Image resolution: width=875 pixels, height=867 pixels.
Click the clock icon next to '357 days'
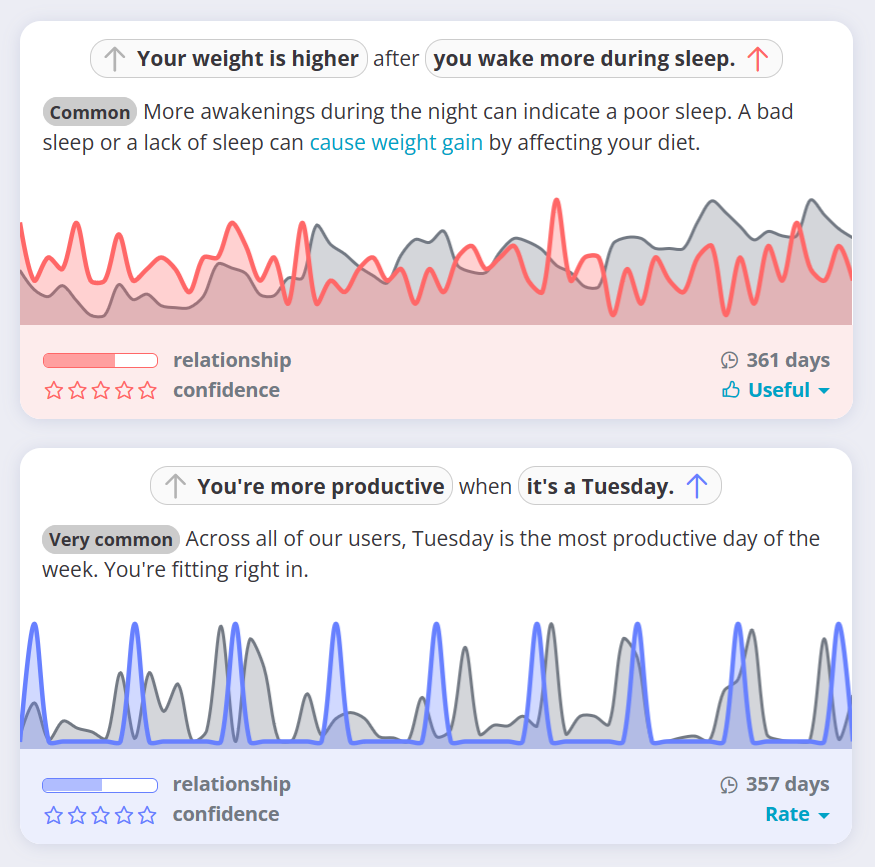[730, 784]
